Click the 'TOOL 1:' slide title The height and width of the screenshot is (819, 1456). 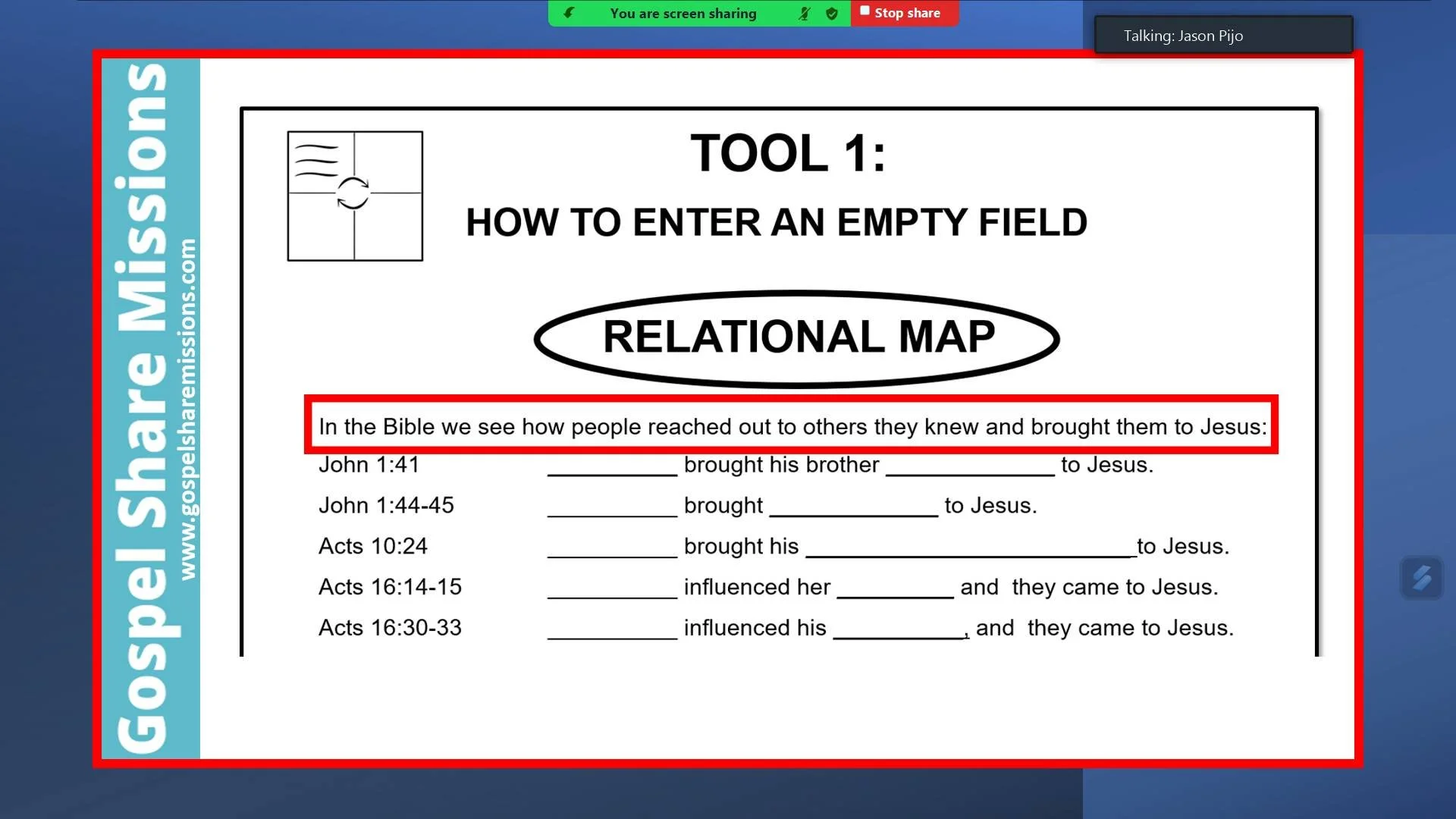tap(787, 153)
